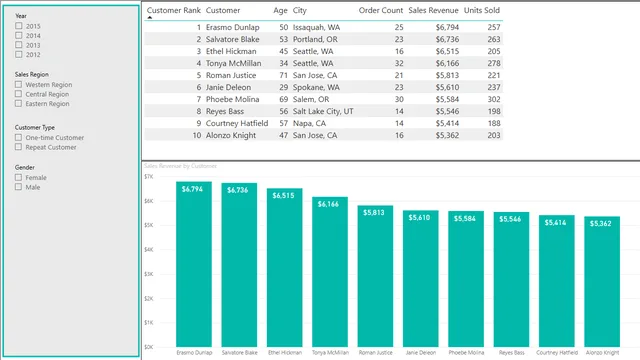This screenshot has width=640, height=360.
Task: Click the Issaquah, WA city cell
Action: [316, 27]
